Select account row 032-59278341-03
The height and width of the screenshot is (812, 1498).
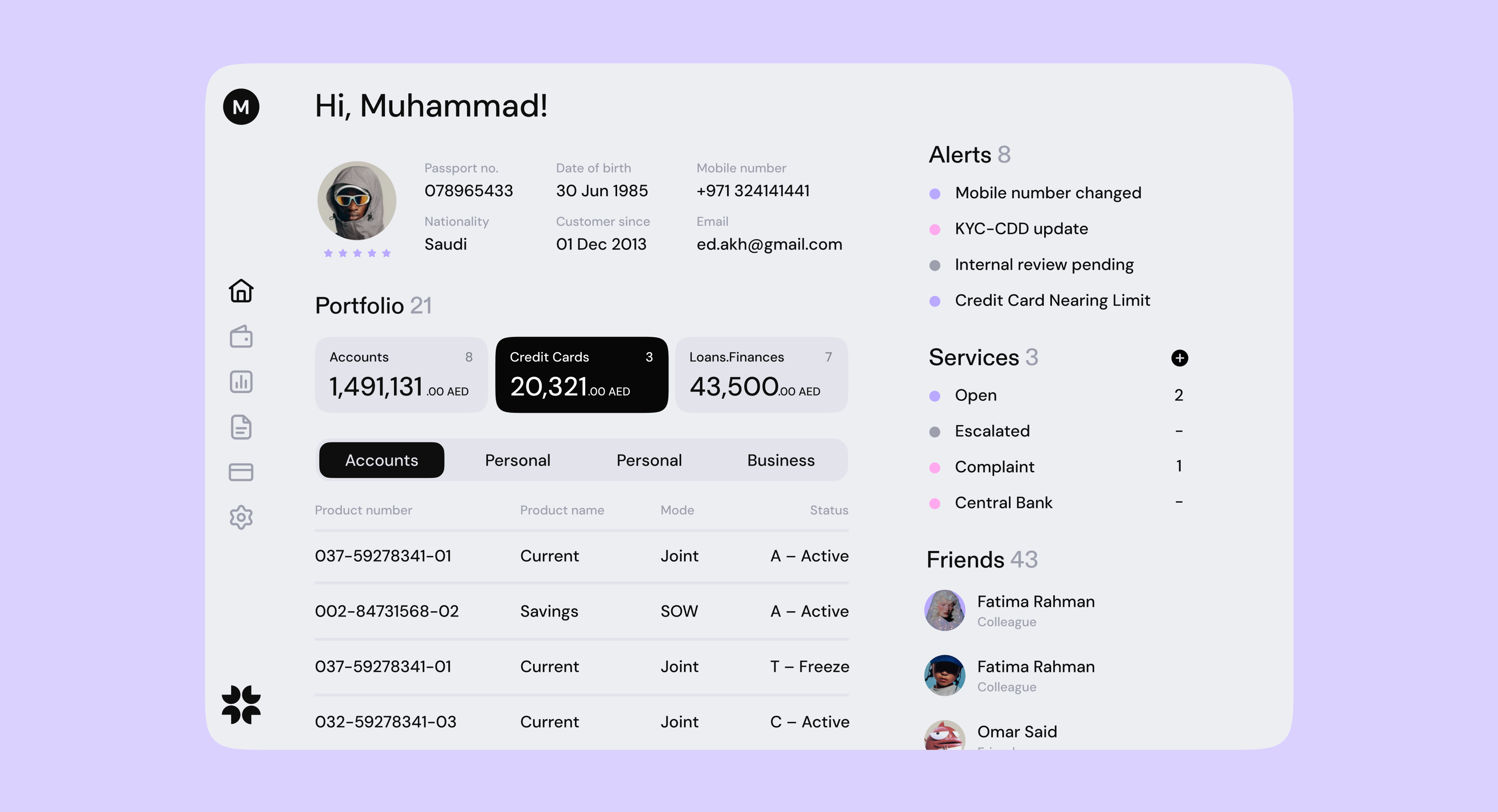[x=582, y=722]
